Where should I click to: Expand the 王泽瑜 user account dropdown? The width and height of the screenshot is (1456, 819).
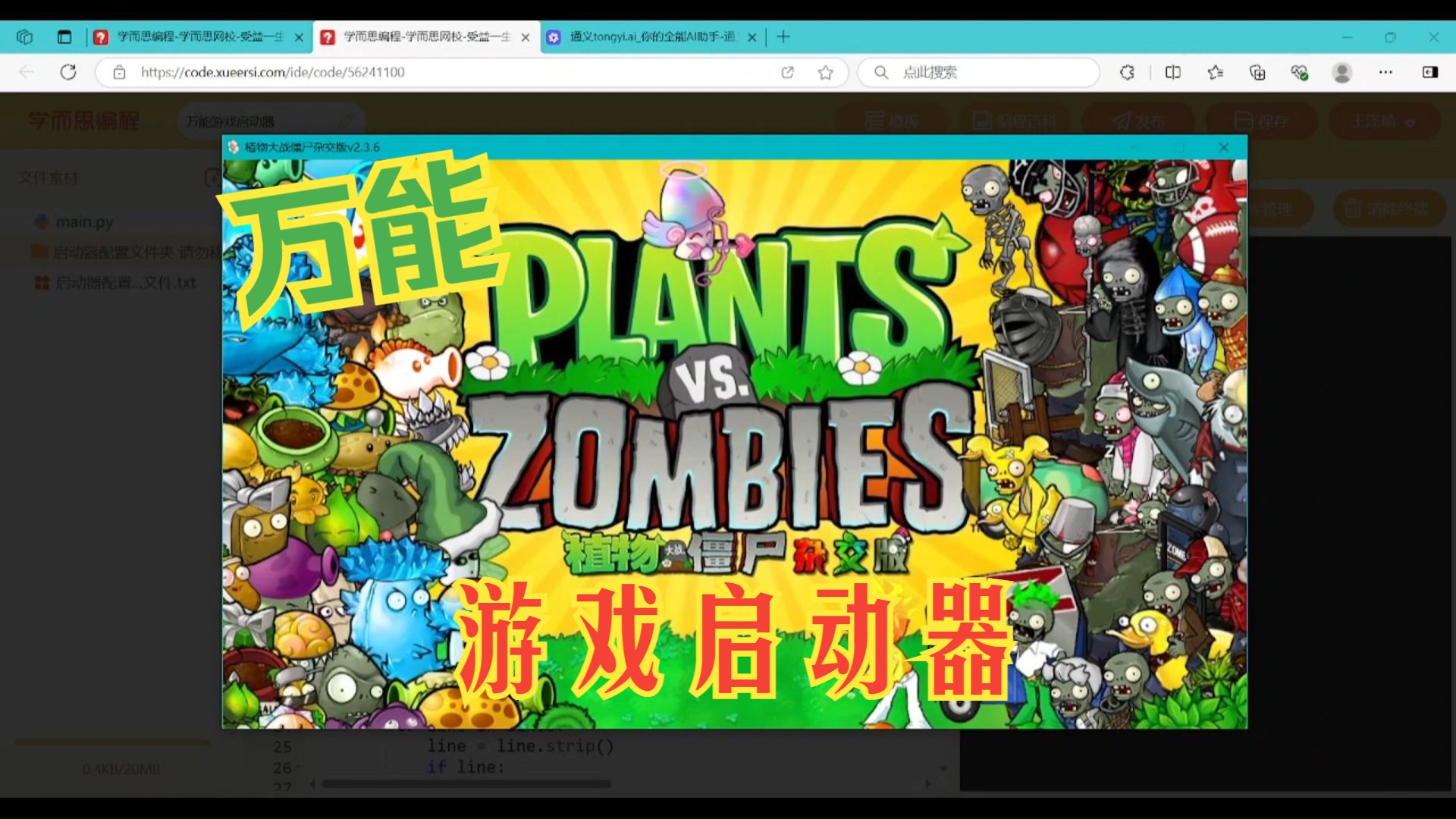pyautogui.click(x=1382, y=121)
